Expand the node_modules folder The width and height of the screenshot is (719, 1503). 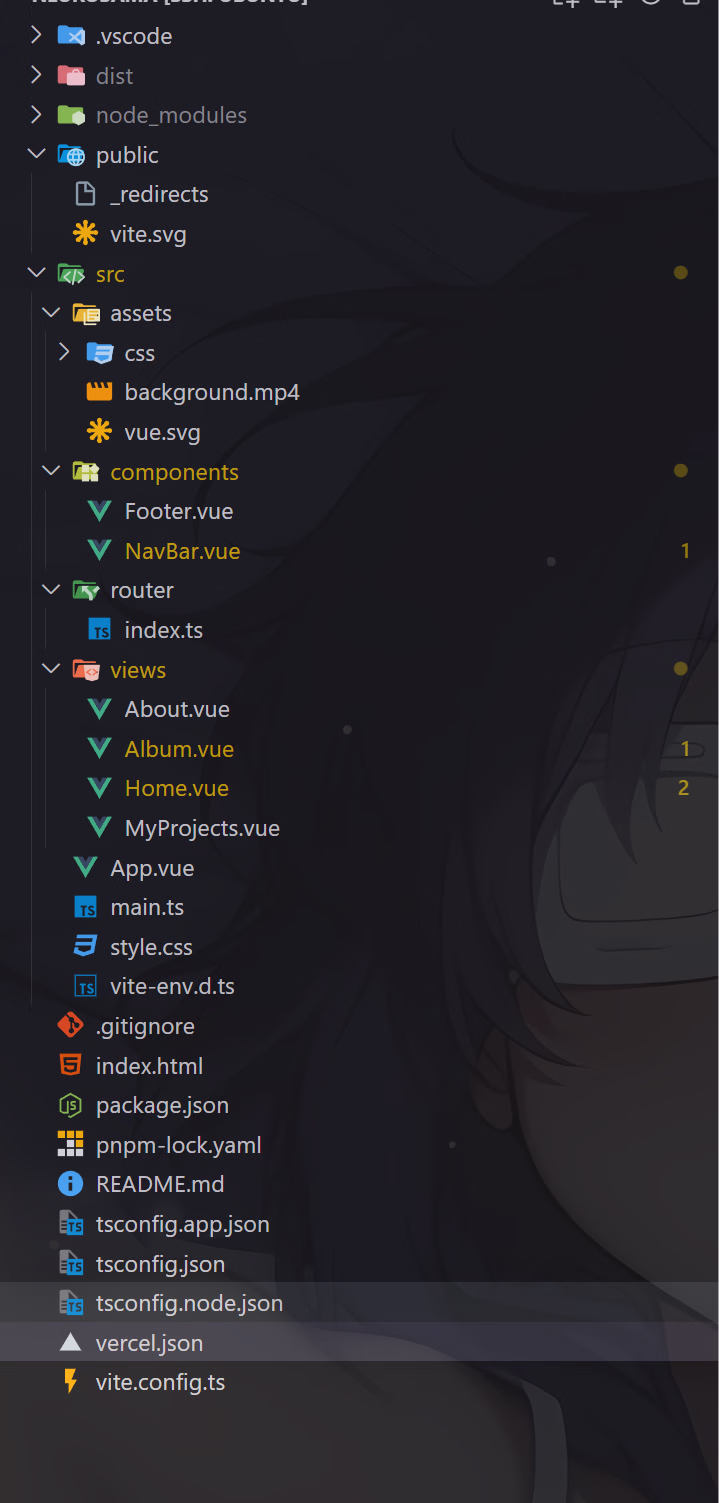(x=36, y=115)
